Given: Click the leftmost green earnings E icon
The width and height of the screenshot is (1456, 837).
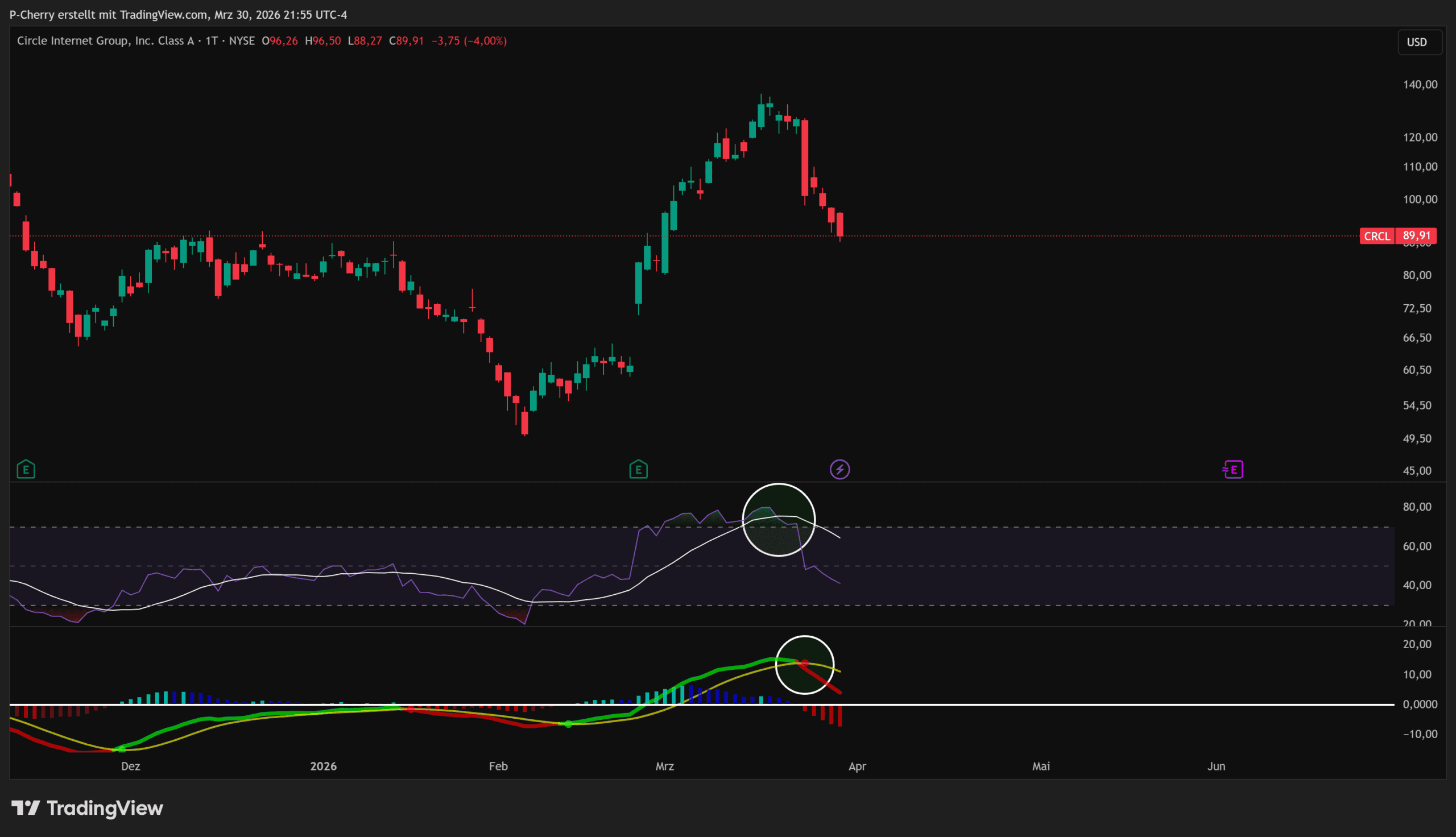Looking at the screenshot, I should click(x=26, y=470).
